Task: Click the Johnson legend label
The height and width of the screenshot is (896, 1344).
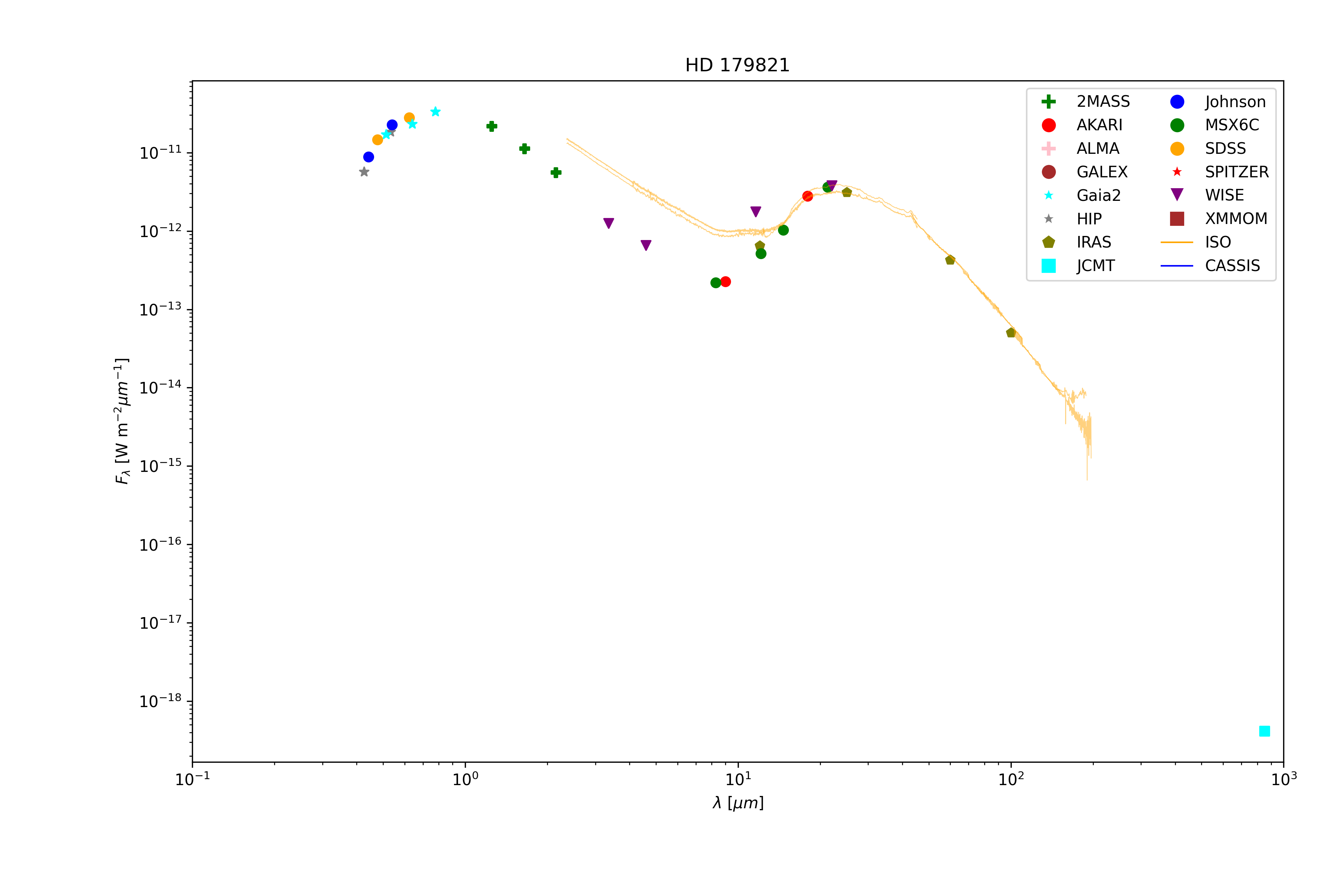Action: (1235, 102)
